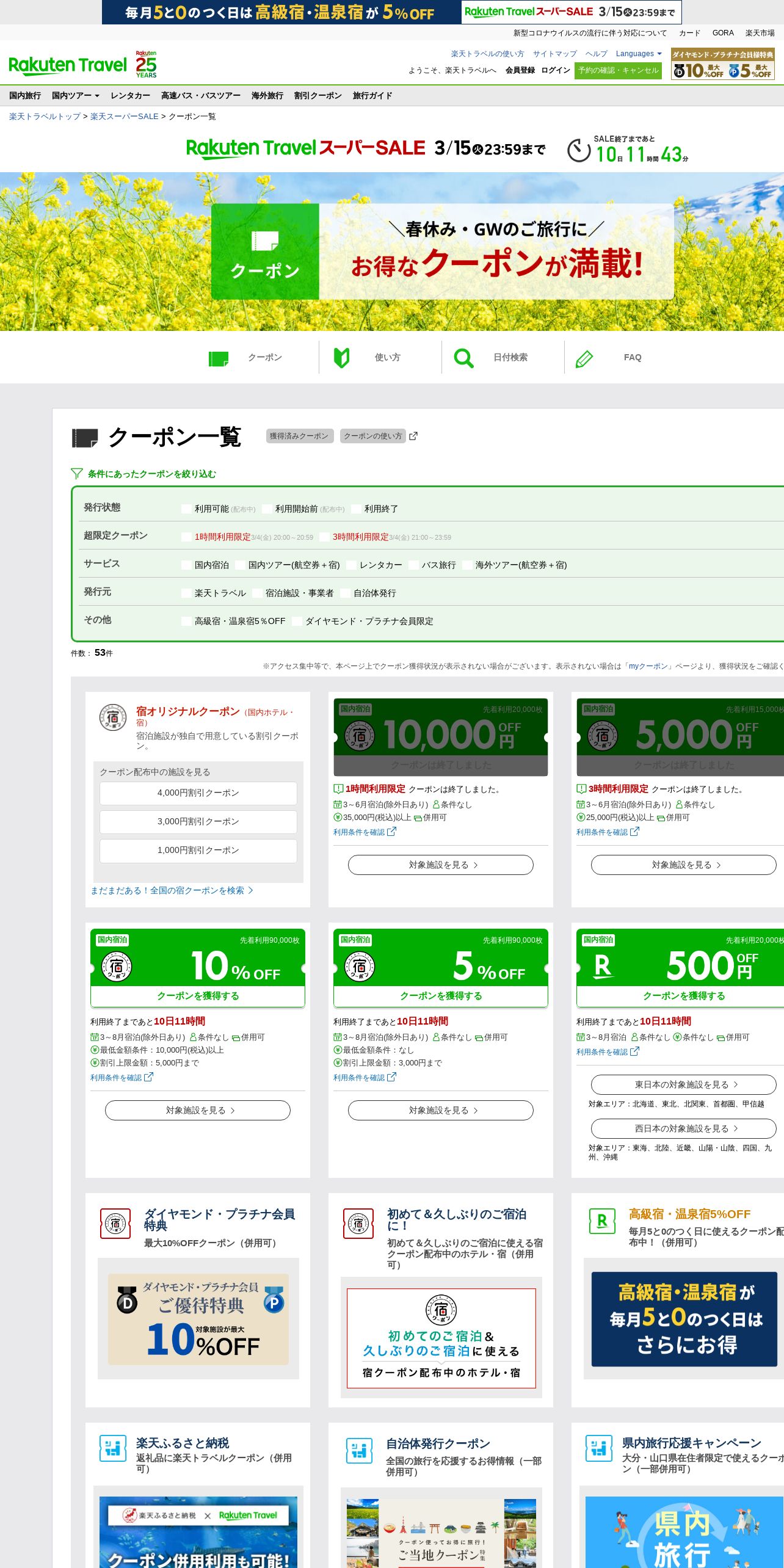
Task: Click the 宿 icon on 10% OFF coupon
Action: 116,967
